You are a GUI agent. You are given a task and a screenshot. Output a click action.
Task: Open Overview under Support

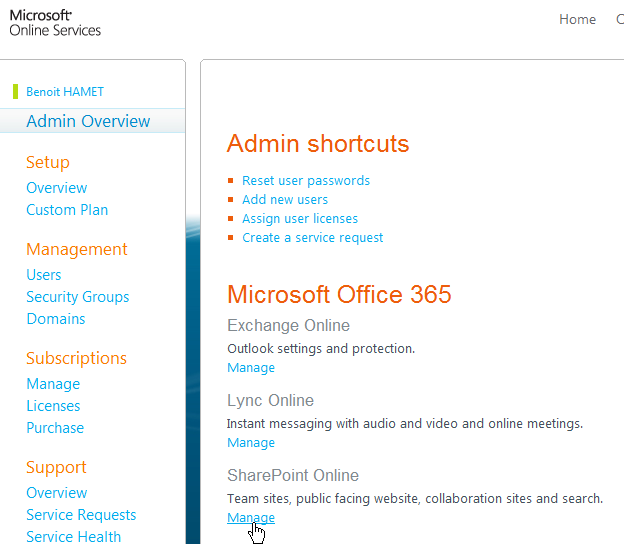point(56,493)
